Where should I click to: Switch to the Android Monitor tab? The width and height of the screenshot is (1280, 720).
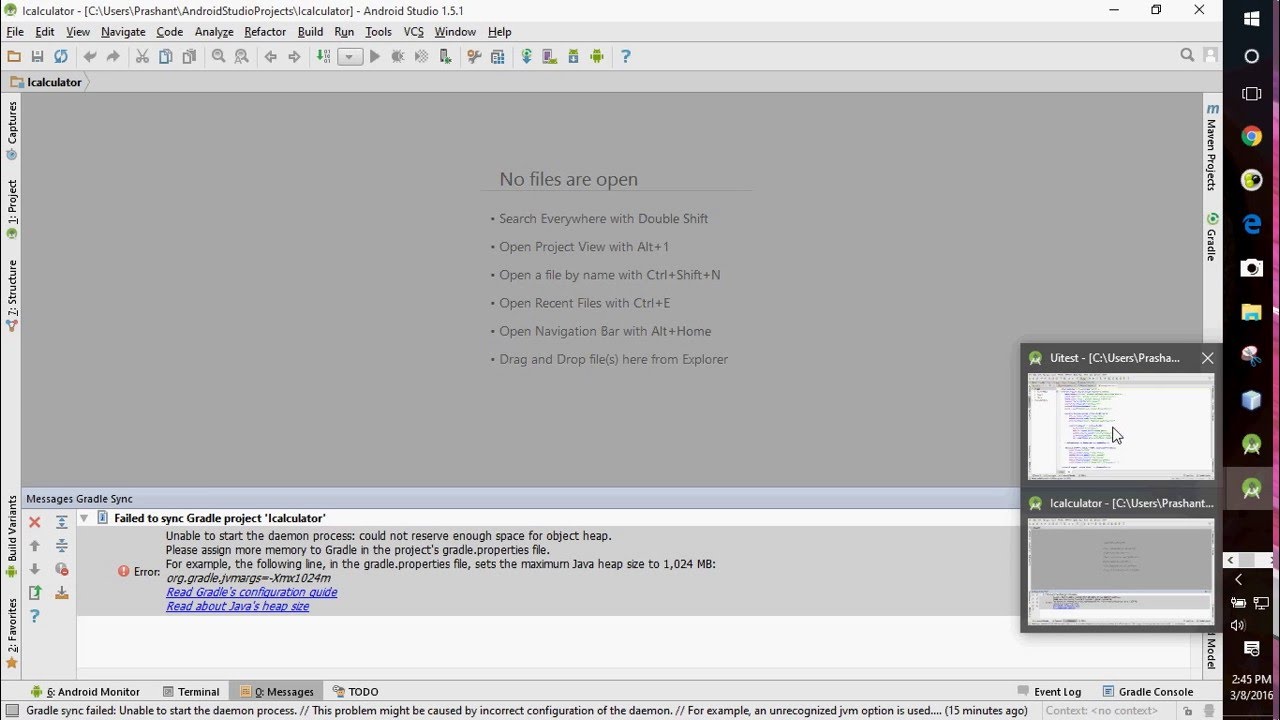coord(85,691)
